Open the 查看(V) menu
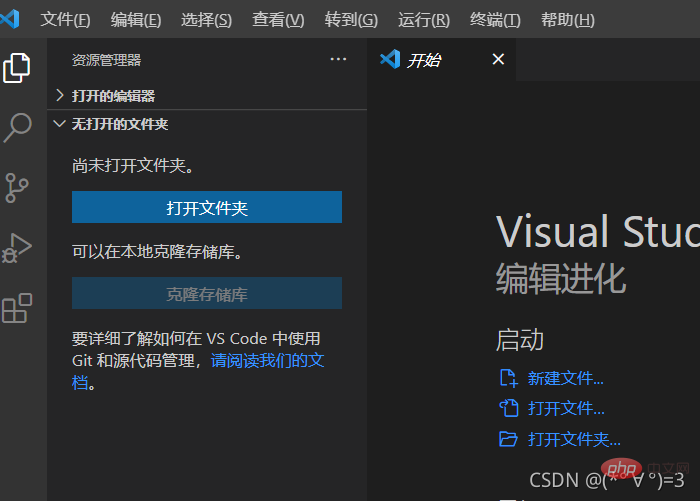This screenshot has height=501, width=700. tap(278, 20)
